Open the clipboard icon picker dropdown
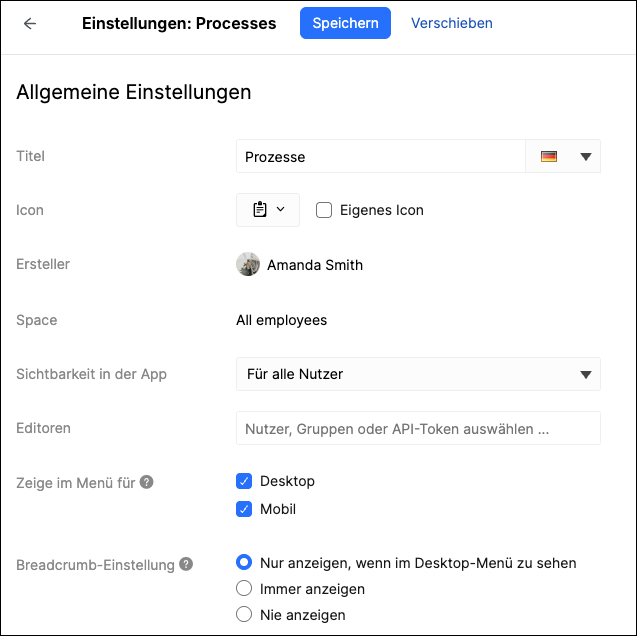Viewport: 637px width, 636px height. tap(268, 210)
